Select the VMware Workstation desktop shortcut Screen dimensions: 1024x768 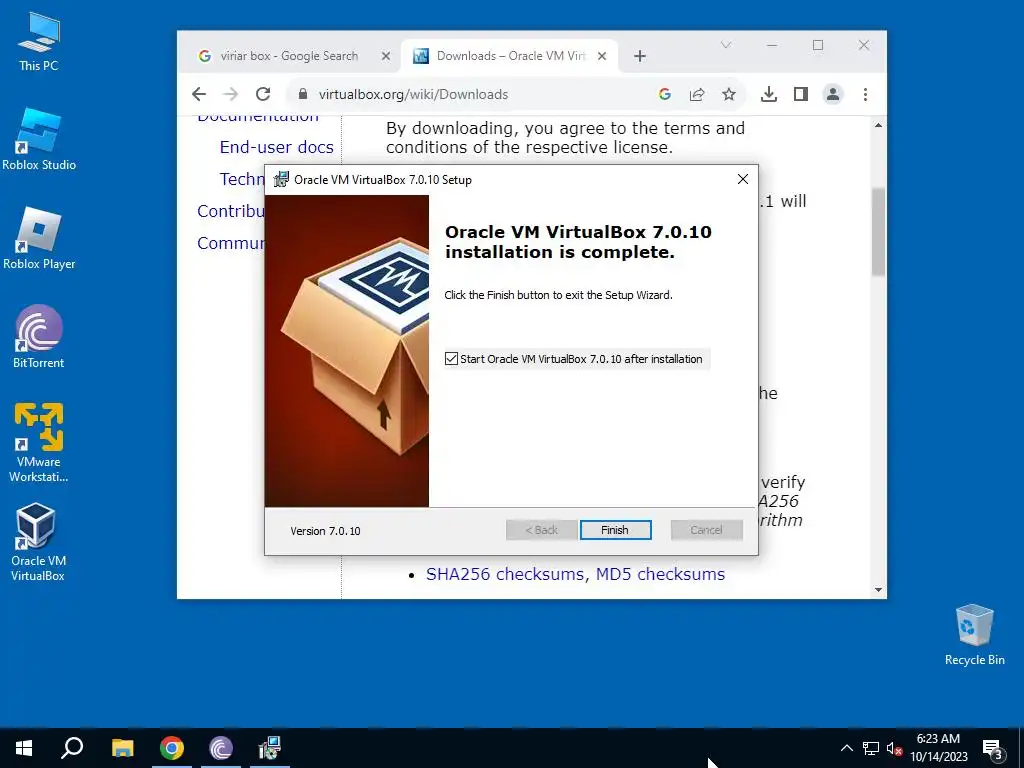coord(39,443)
